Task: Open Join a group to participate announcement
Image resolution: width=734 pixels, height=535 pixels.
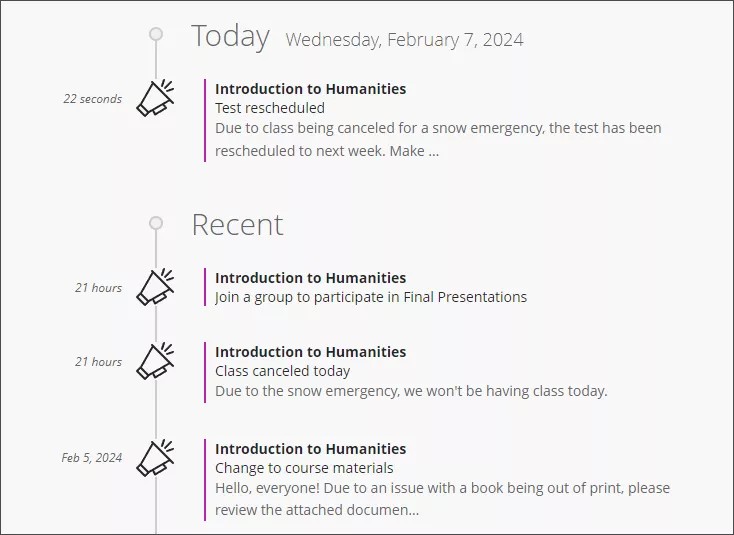Action: [x=370, y=297]
